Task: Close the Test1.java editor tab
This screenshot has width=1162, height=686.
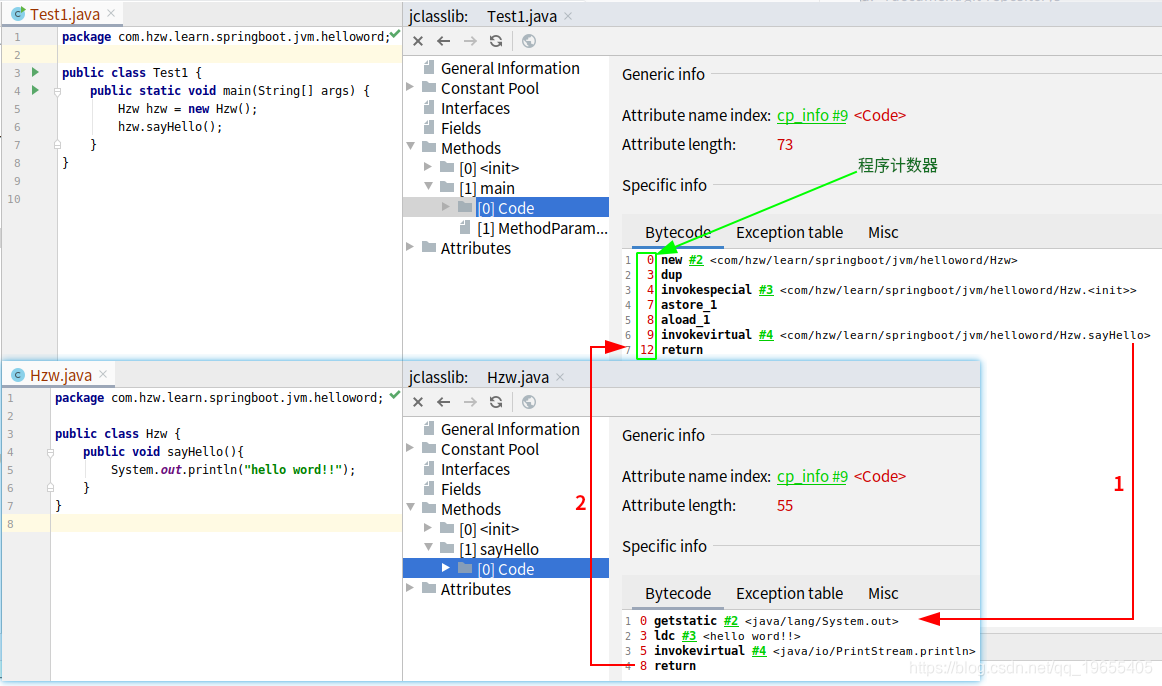Action: [x=111, y=13]
